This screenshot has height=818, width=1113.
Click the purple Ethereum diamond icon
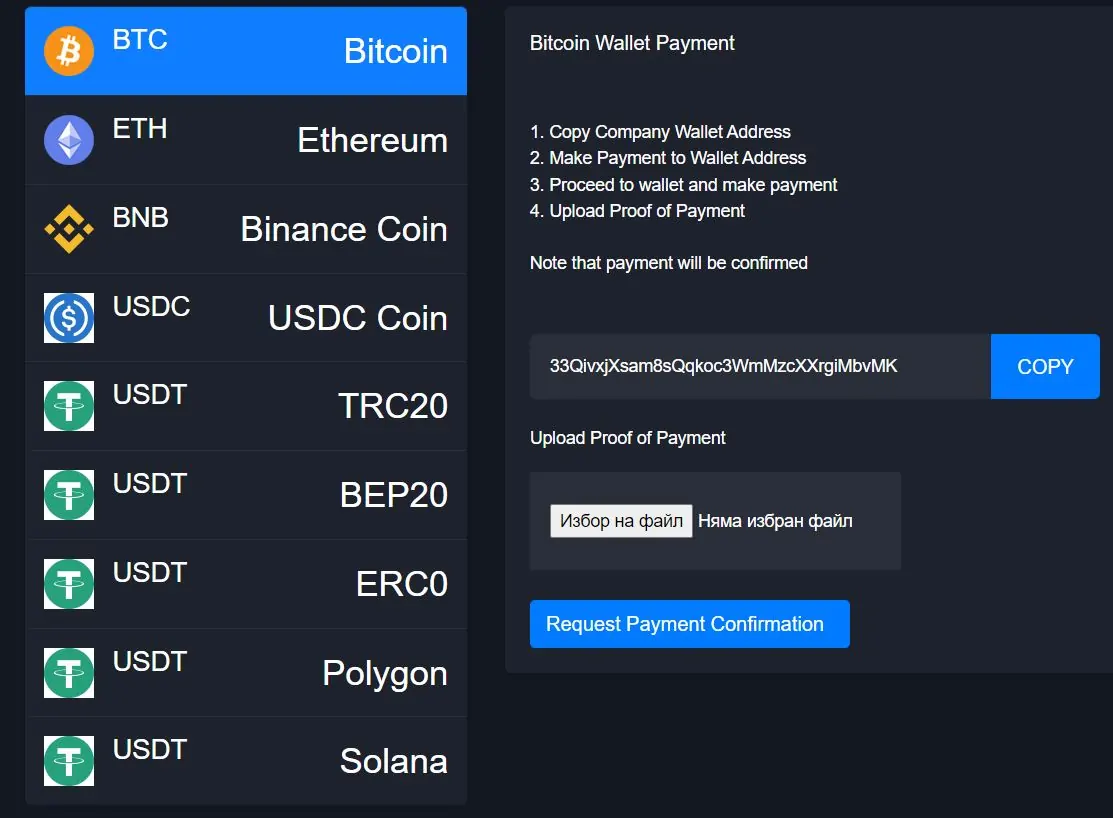69,140
